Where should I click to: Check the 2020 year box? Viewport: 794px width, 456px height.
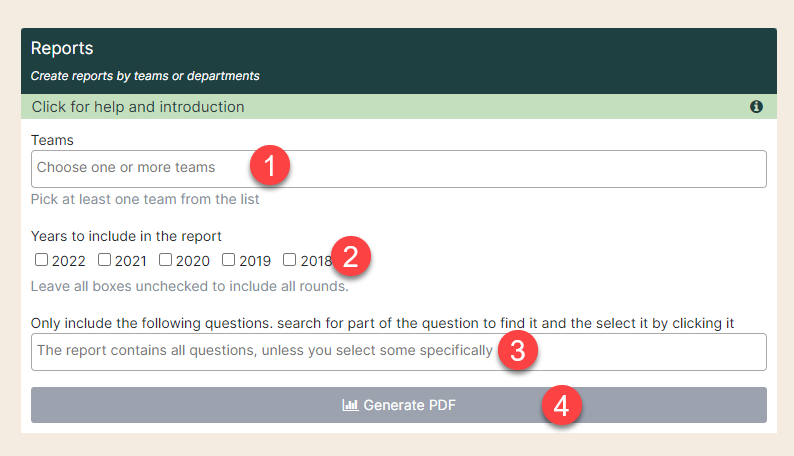click(x=165, y=260)
